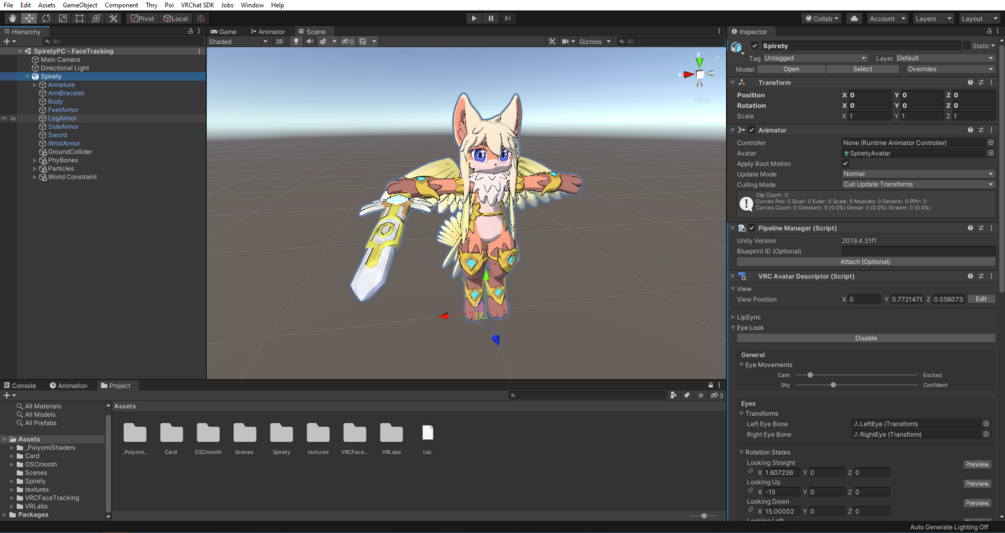This screenshot has height=533, width=1005.
Task: Pick Avatar object via circle selector
Action: click(x=990, y=153)
